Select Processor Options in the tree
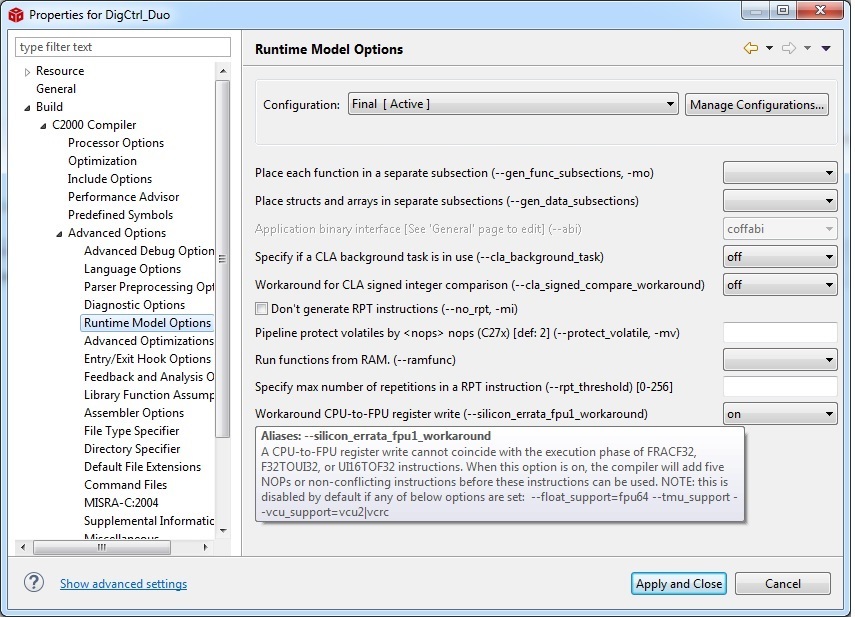Screen dimensions: 855x617 (116, 143)
